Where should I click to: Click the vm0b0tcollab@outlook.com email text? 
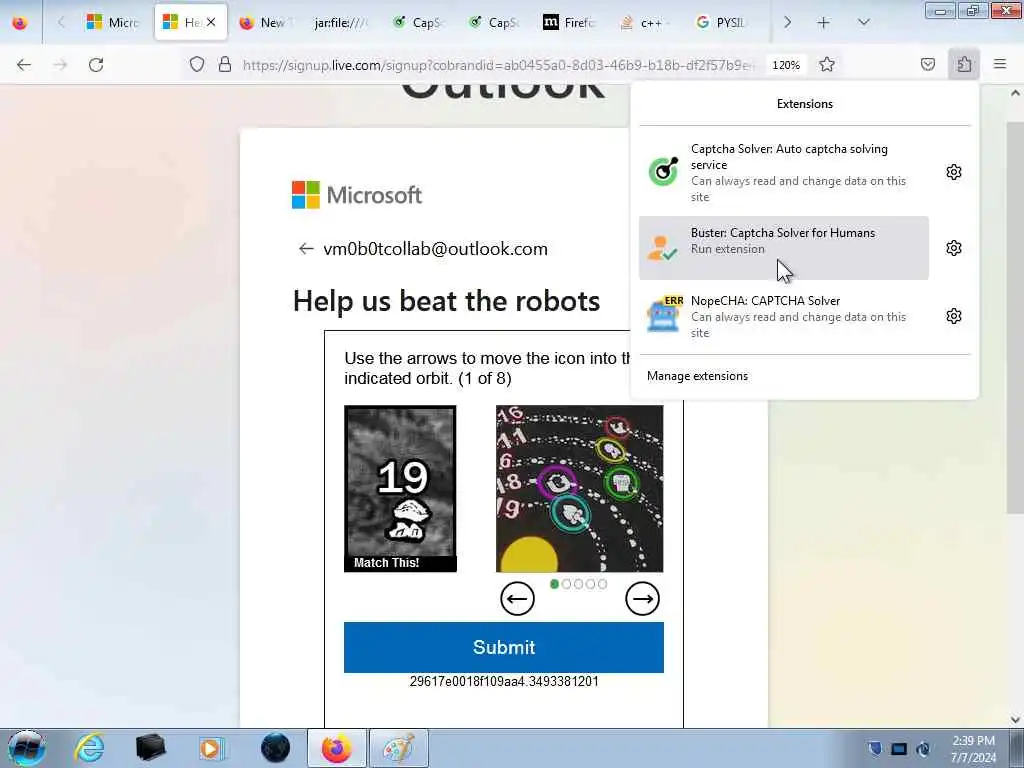(436, 249)
